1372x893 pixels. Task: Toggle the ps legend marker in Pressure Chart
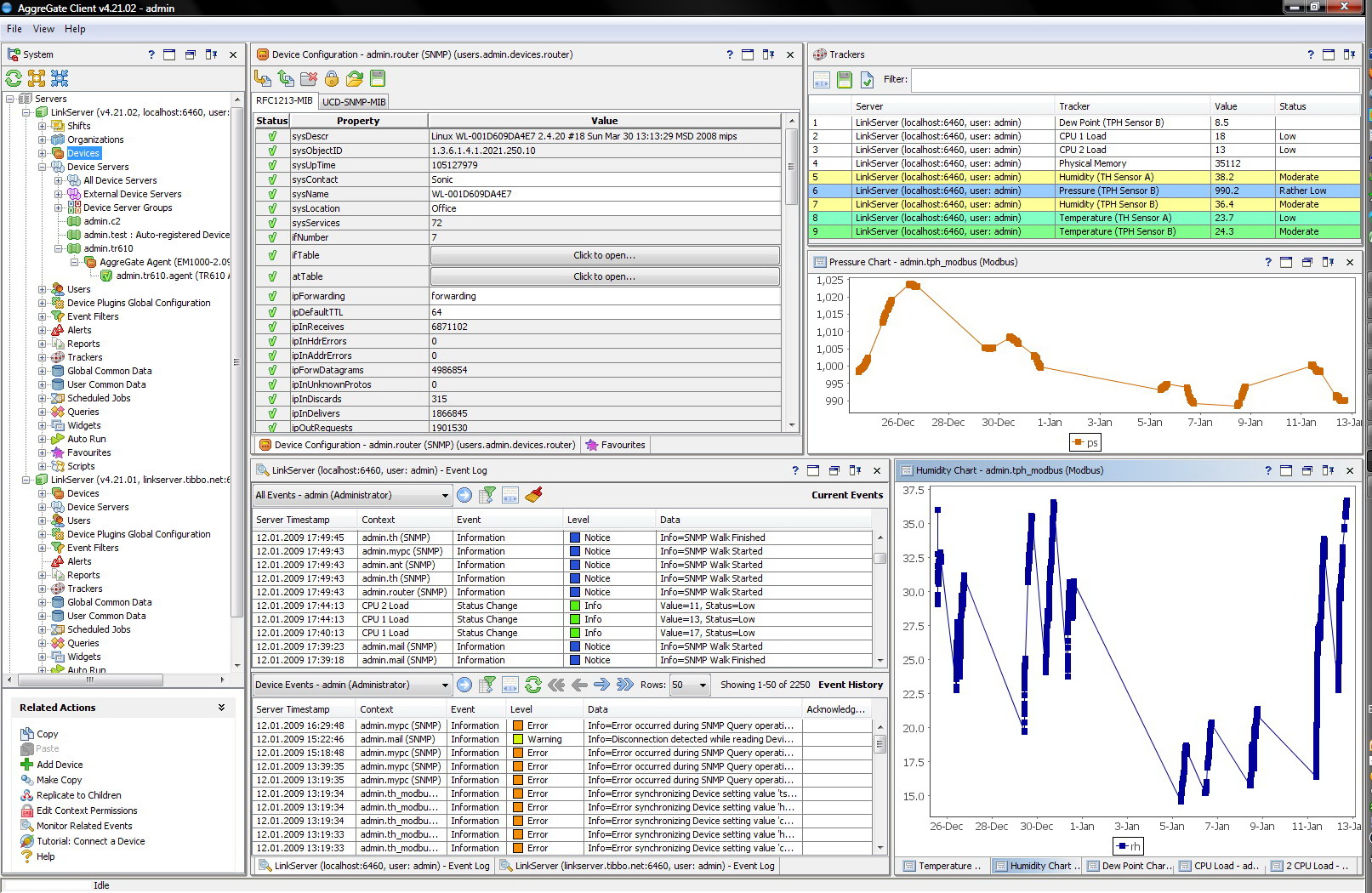1079,442
